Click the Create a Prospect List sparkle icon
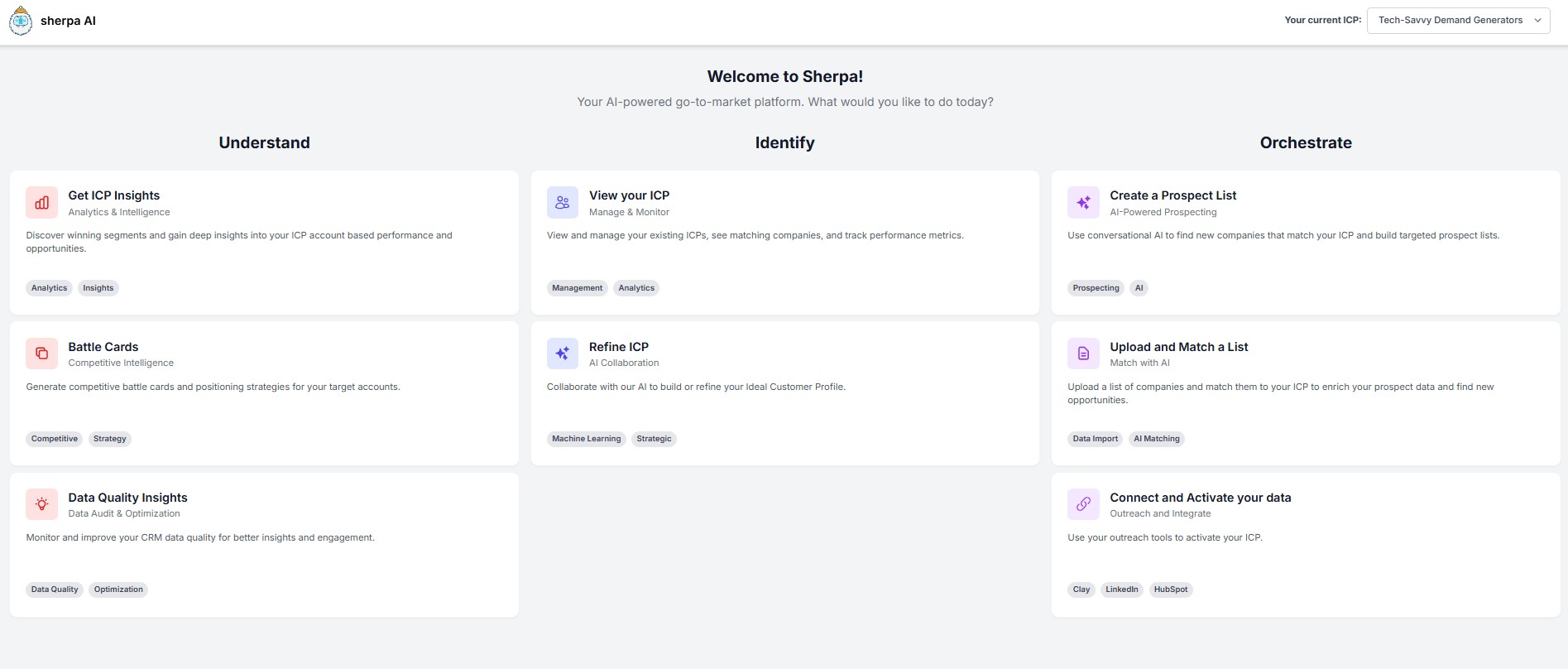This screenshot has height=669, width=1568. [1083, 203]
